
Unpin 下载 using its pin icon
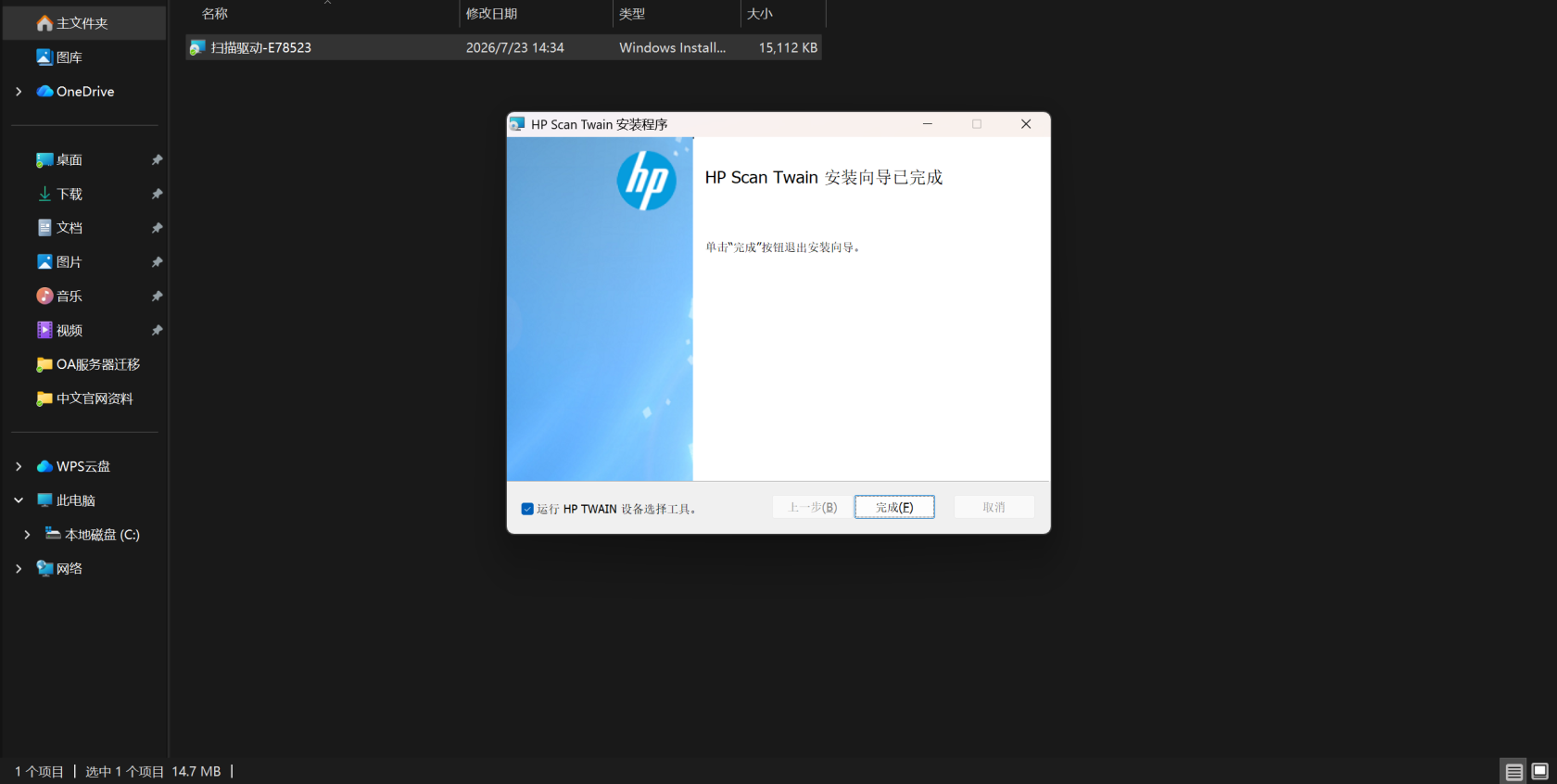point(157,195)
